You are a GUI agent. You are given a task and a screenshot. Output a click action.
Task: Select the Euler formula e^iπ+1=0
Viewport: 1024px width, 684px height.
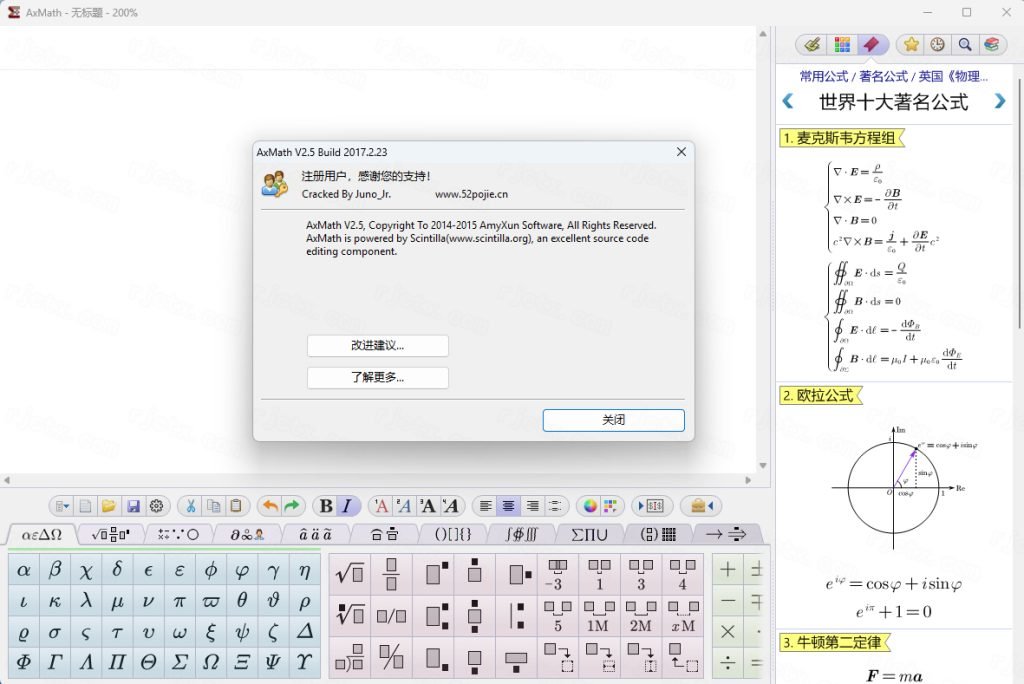point(893,612)
